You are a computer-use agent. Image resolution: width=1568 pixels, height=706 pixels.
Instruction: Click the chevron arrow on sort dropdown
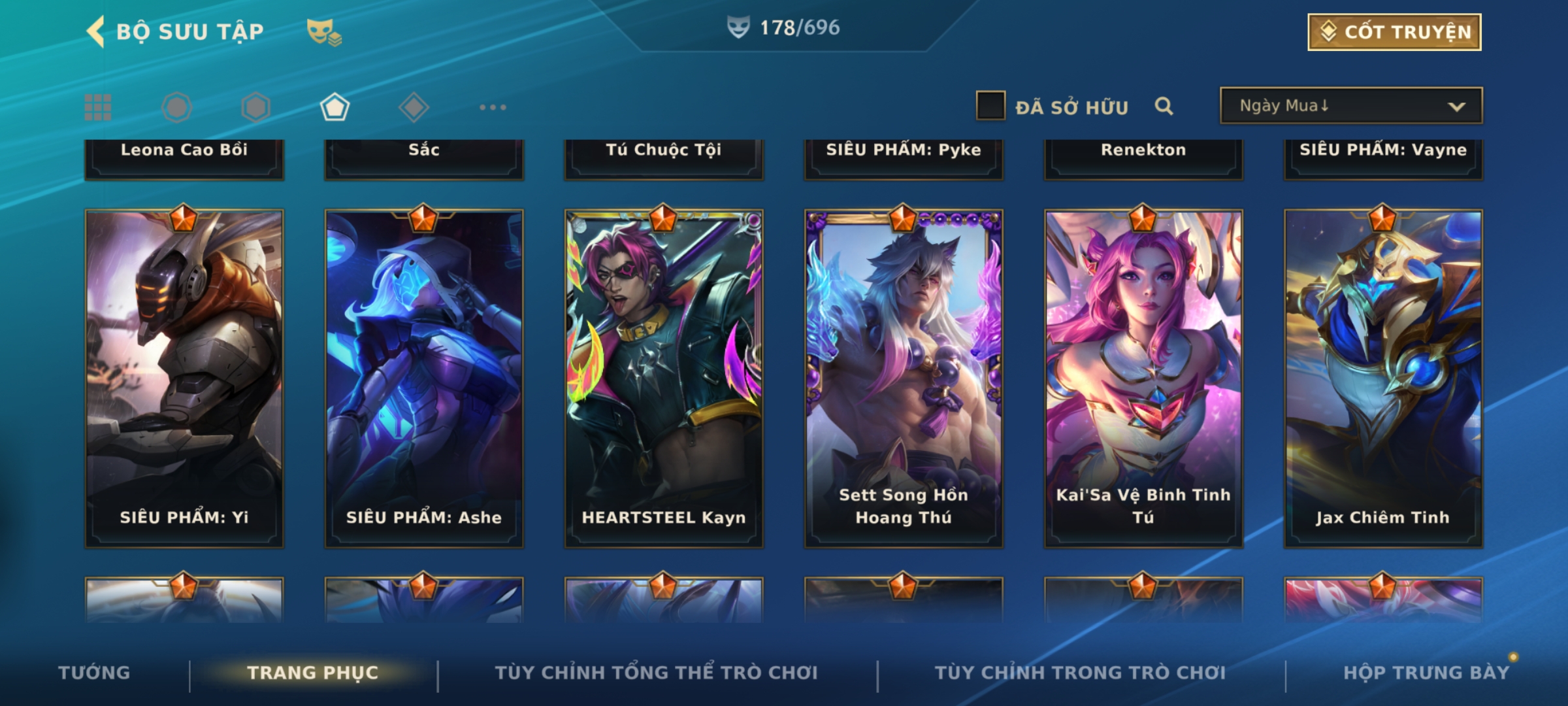point(1456,107)
